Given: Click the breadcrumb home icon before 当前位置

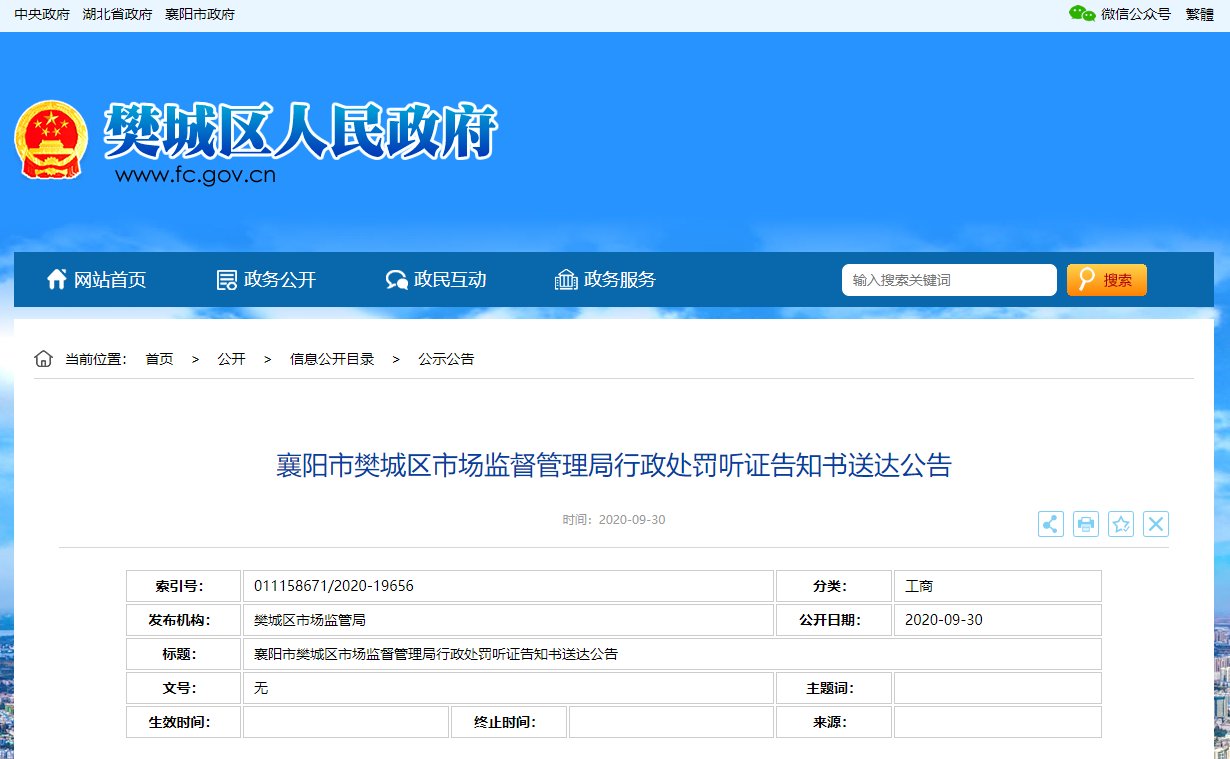Looking at the screenshot, I should tap(43, 357).
